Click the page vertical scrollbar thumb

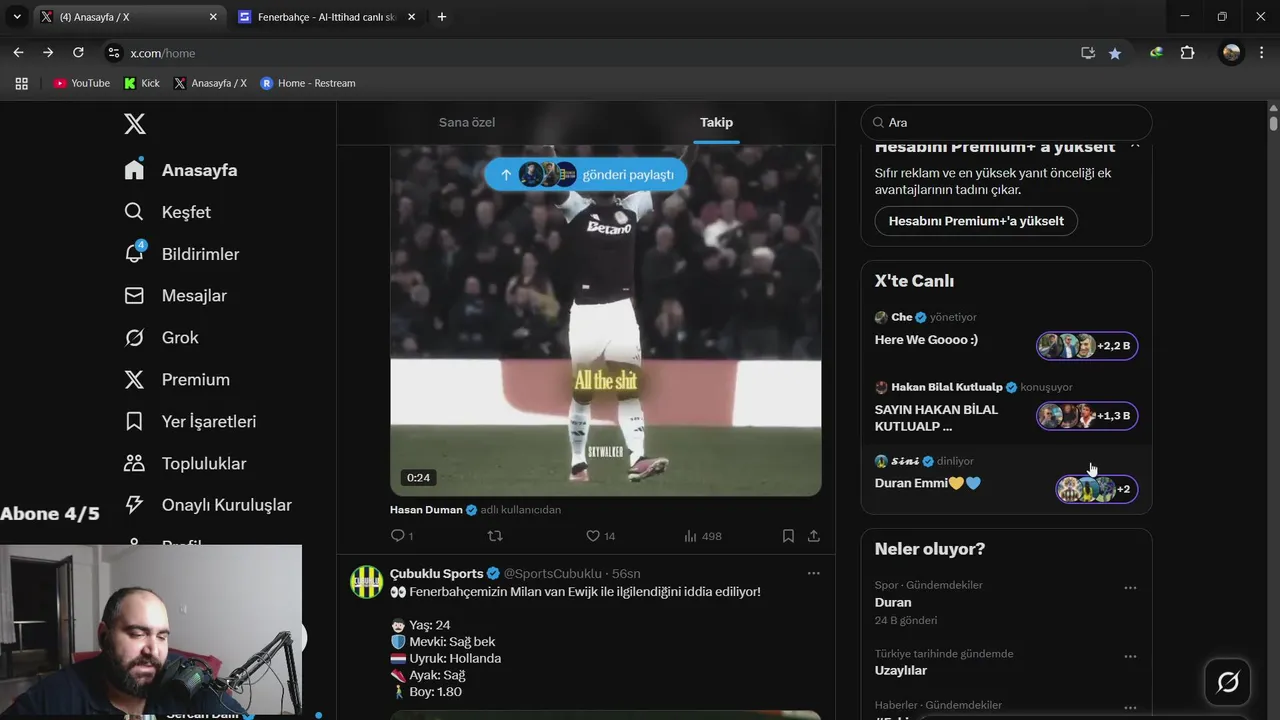click(x=1273, y=124)
